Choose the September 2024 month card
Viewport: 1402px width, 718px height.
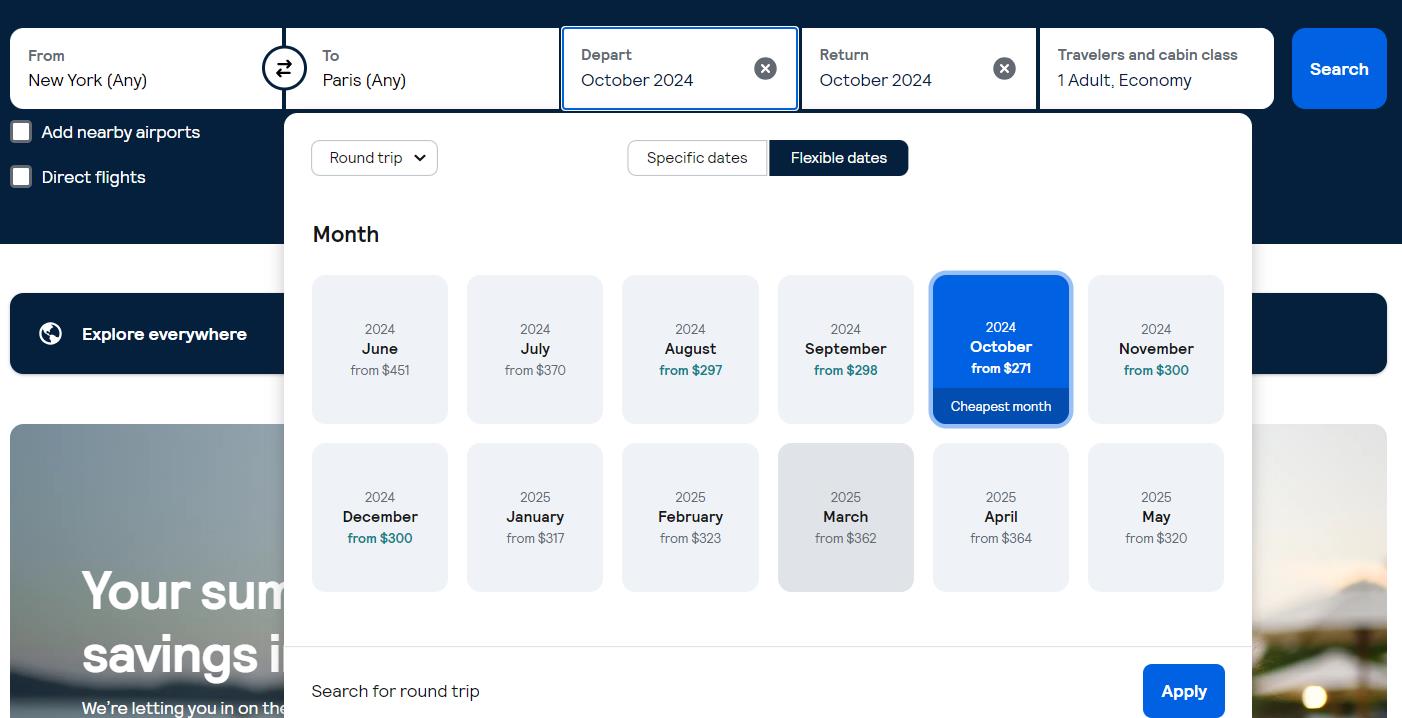(845, 348)
